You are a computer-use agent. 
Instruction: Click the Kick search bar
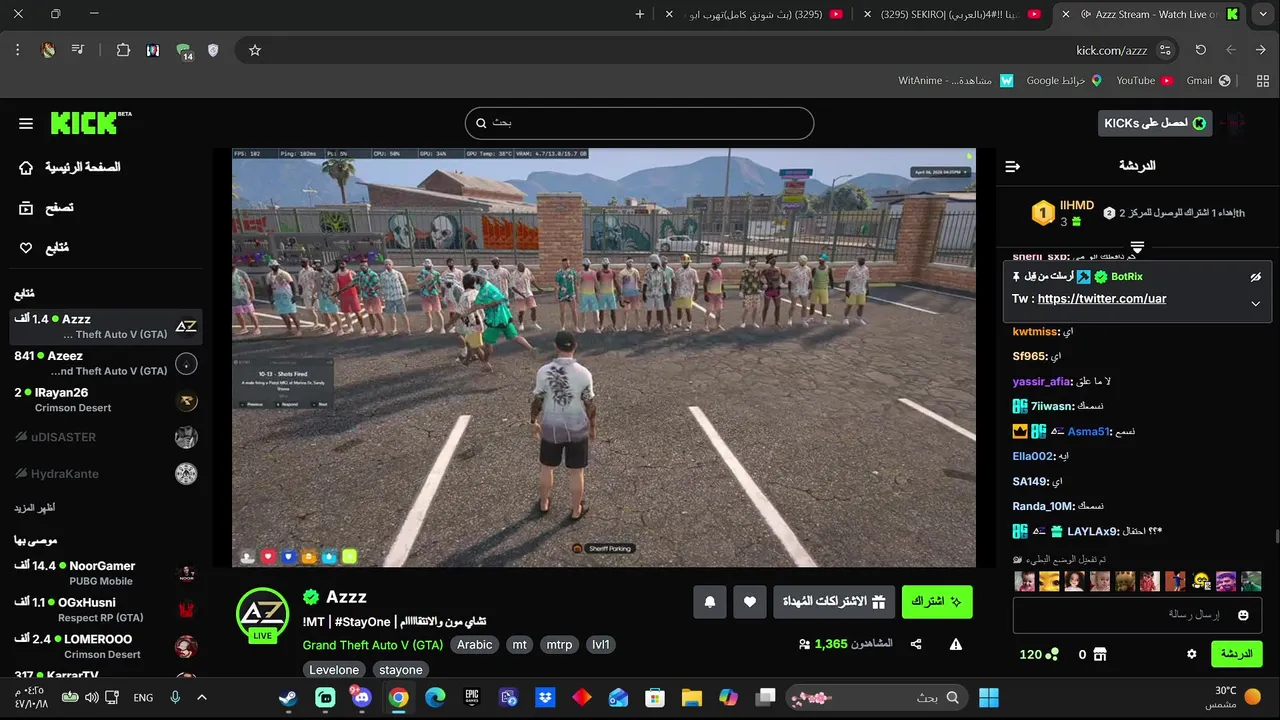click(639, 123)
